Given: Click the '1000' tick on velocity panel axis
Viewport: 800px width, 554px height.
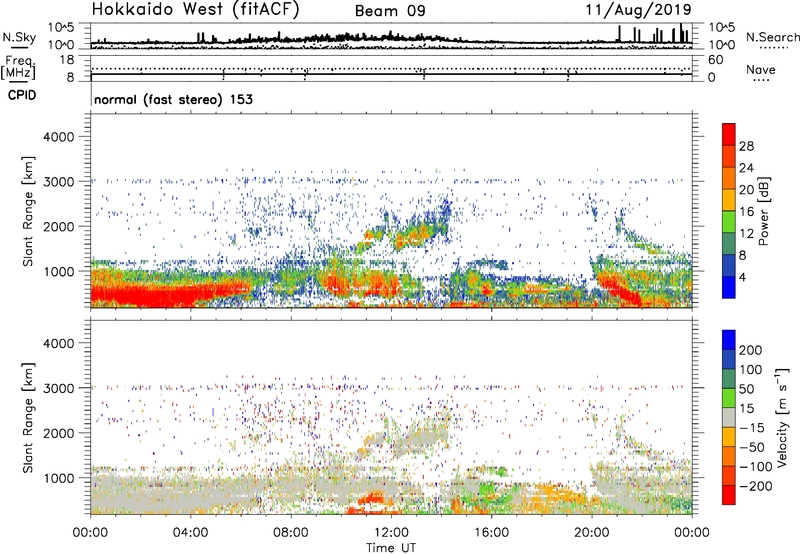Looking at the screenshot, I should point(59,478).
